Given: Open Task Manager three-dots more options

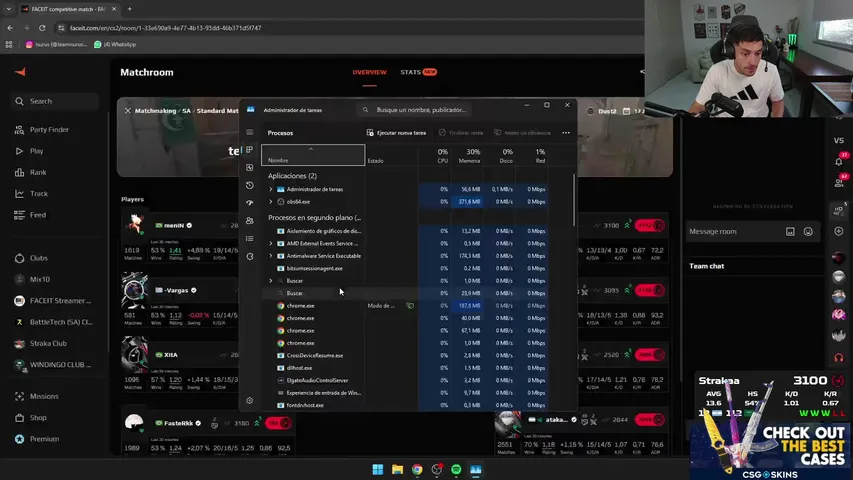Looking at the screenshot, I should point(566,133).
